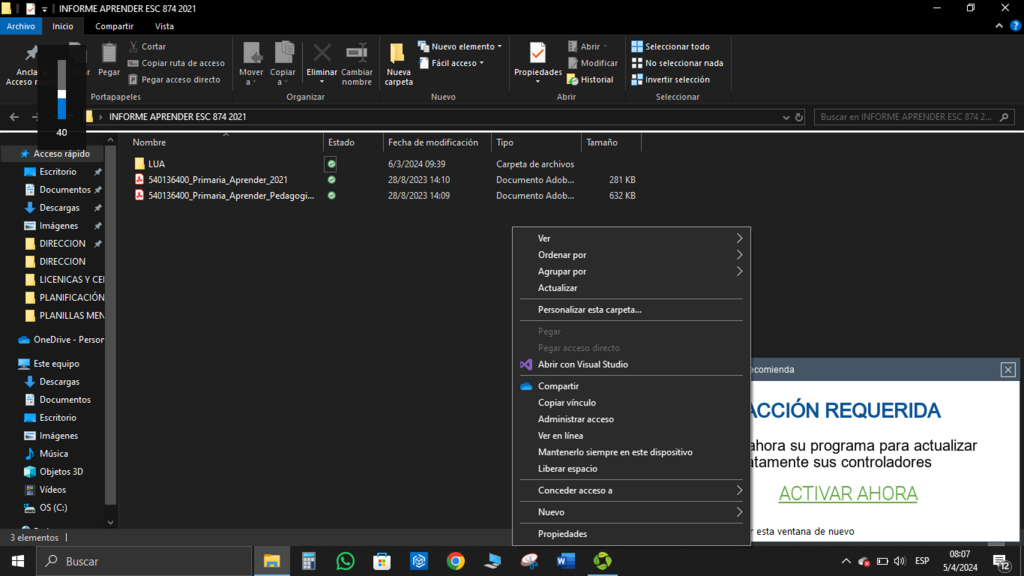Open Nuevo elemento dropdown
Screen dimensions: 1024x576
coord(460,46)
